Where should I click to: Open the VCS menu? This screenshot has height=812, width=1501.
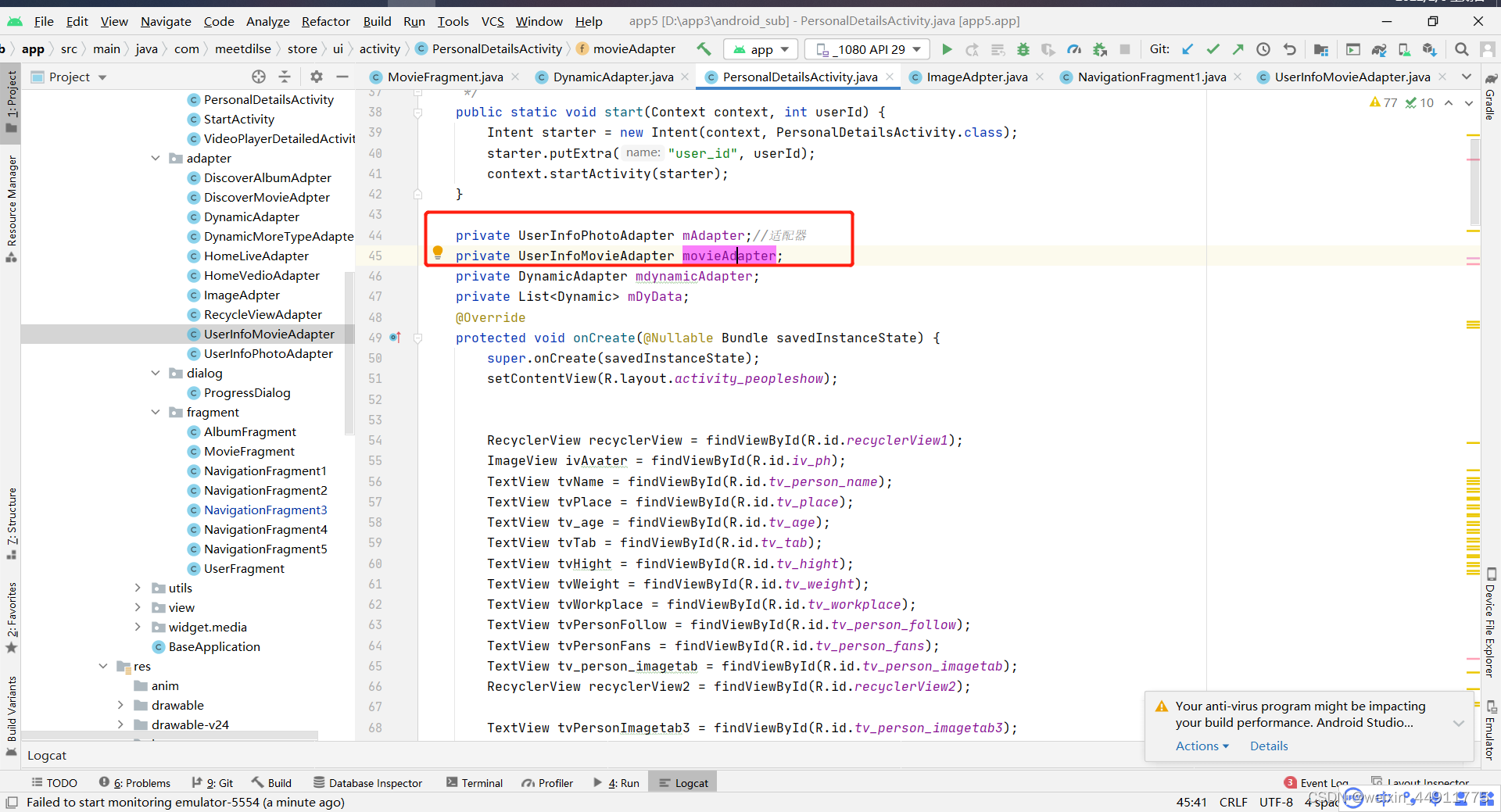(493, 21)
